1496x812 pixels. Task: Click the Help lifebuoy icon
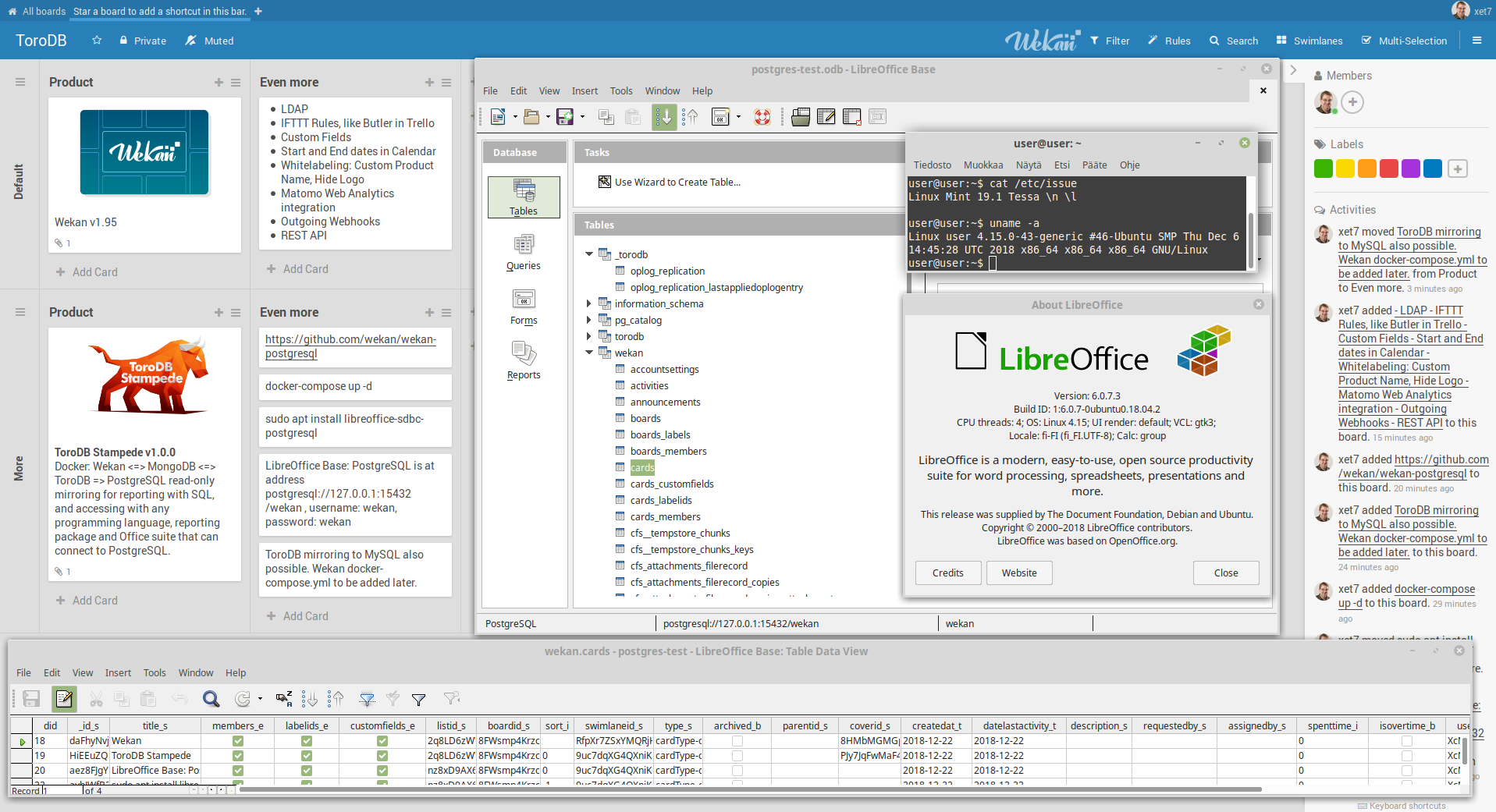coord(762,117)
